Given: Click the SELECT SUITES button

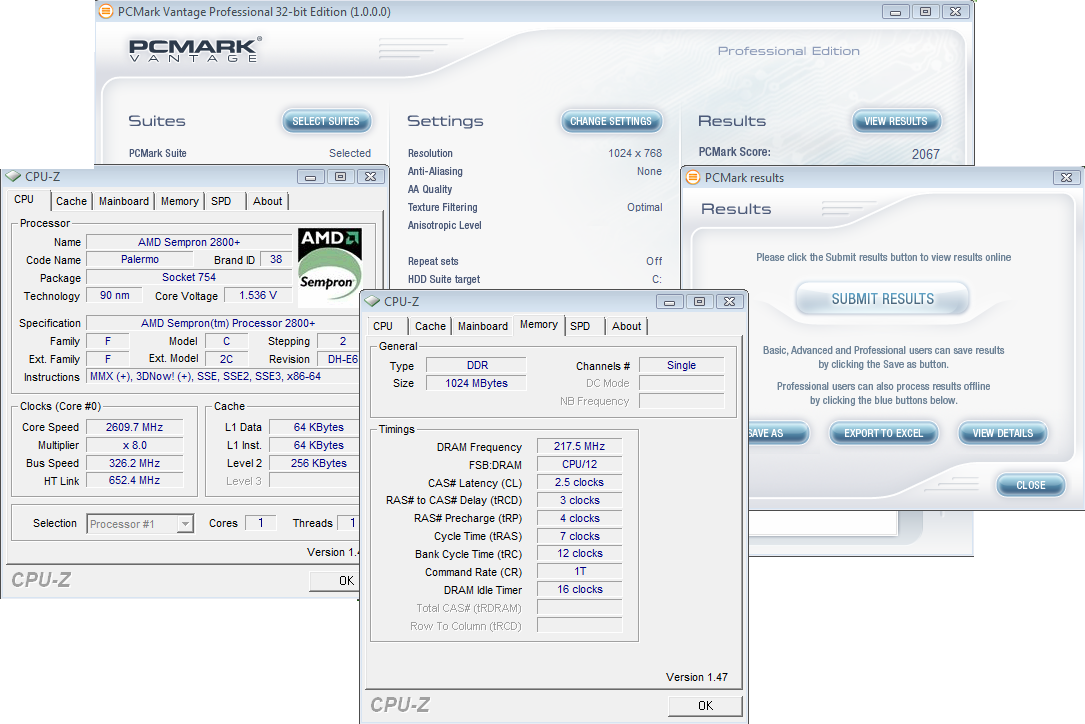Looking at the screenshot, I should click(326, 121).
